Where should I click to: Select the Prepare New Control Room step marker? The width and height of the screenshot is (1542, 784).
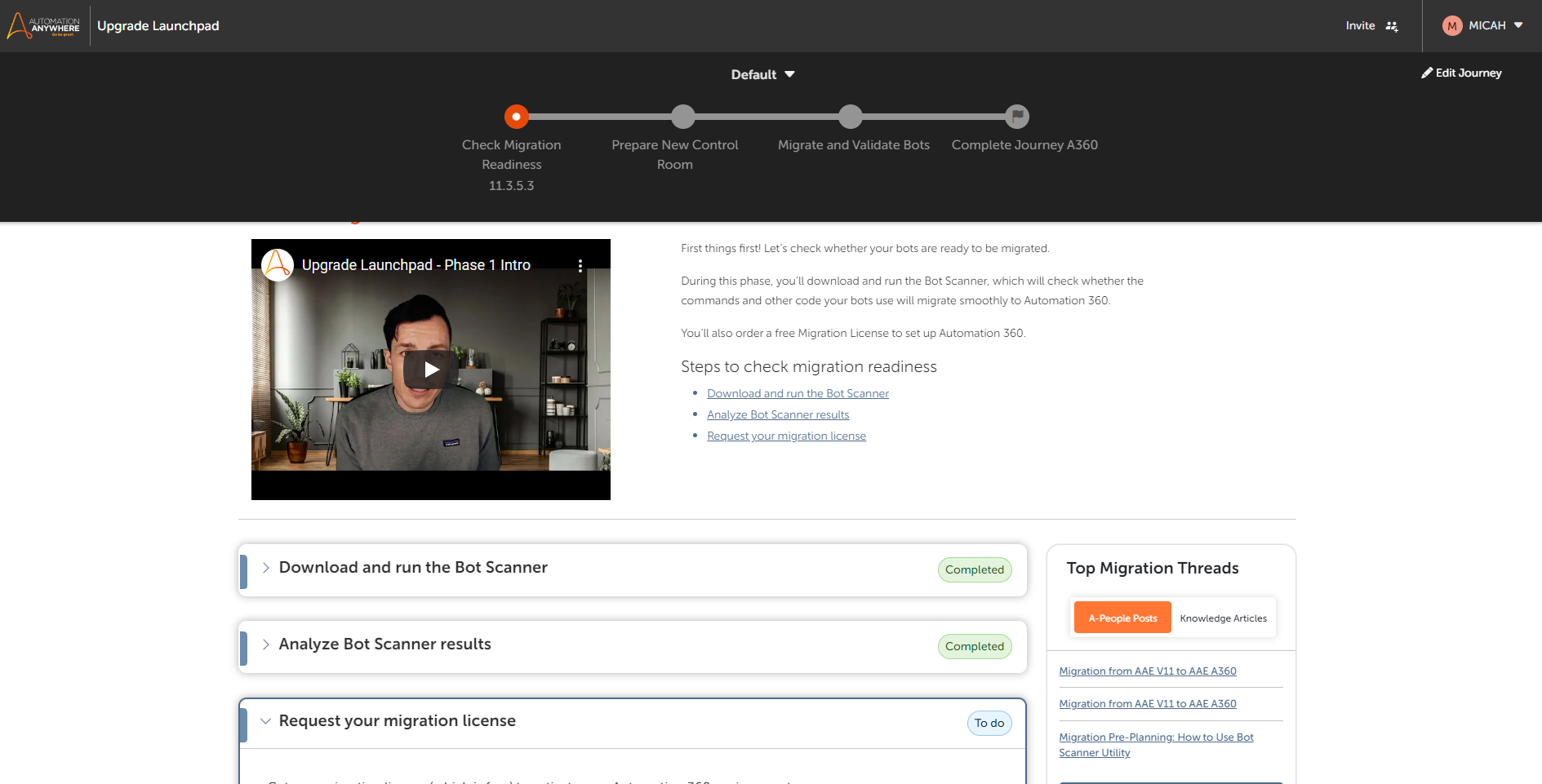click(x=683, y=117)
